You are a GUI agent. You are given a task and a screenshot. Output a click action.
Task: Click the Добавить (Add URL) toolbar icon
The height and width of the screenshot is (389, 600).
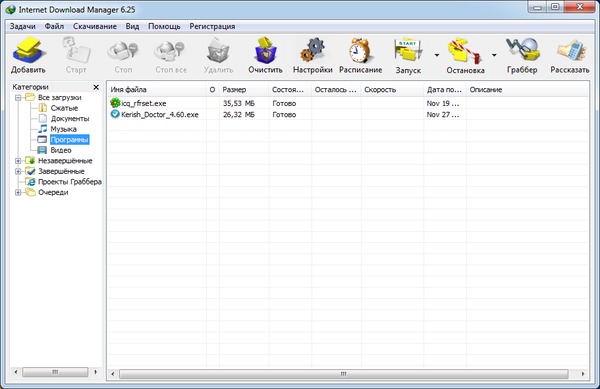coord(28,51)
